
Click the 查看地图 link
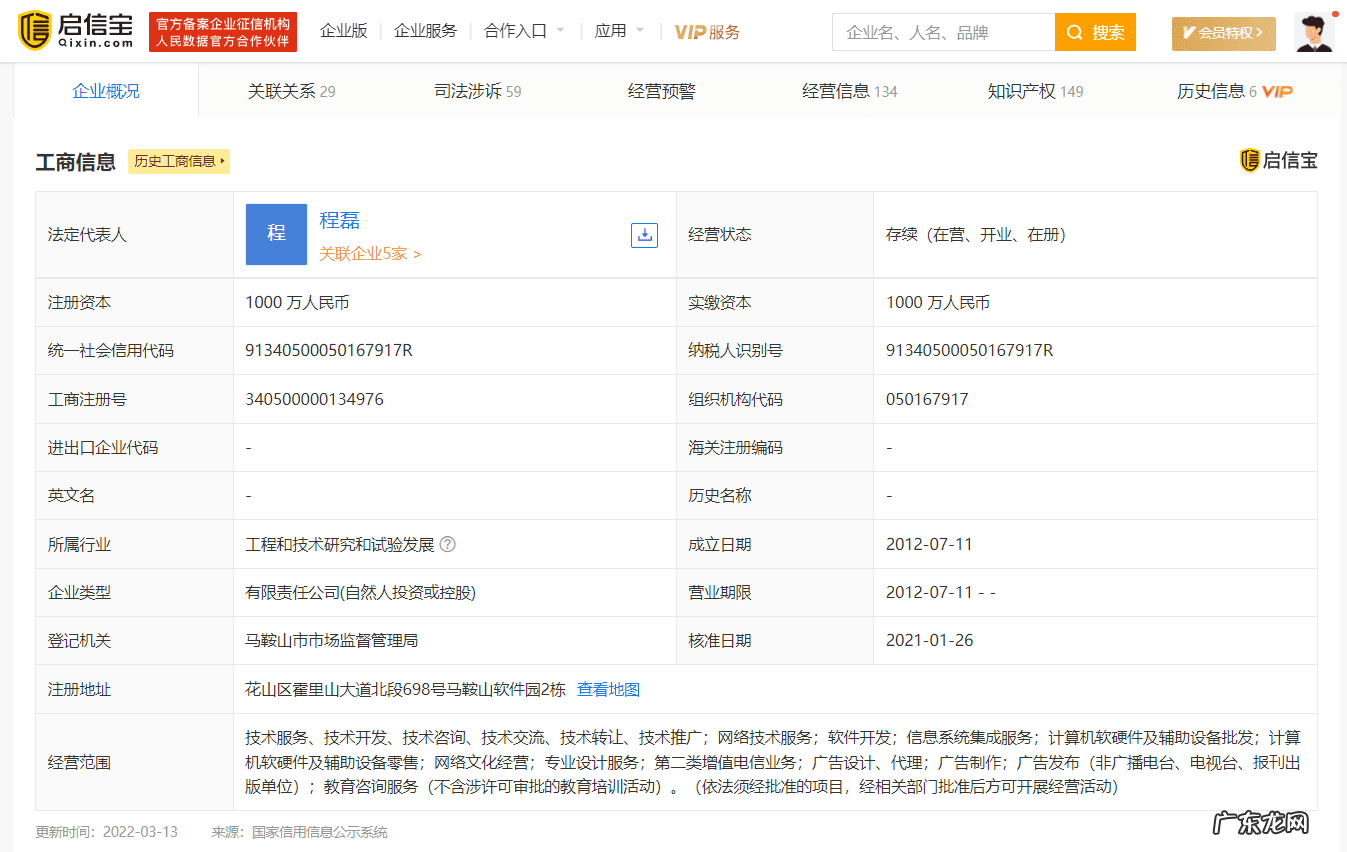[608, 689]
